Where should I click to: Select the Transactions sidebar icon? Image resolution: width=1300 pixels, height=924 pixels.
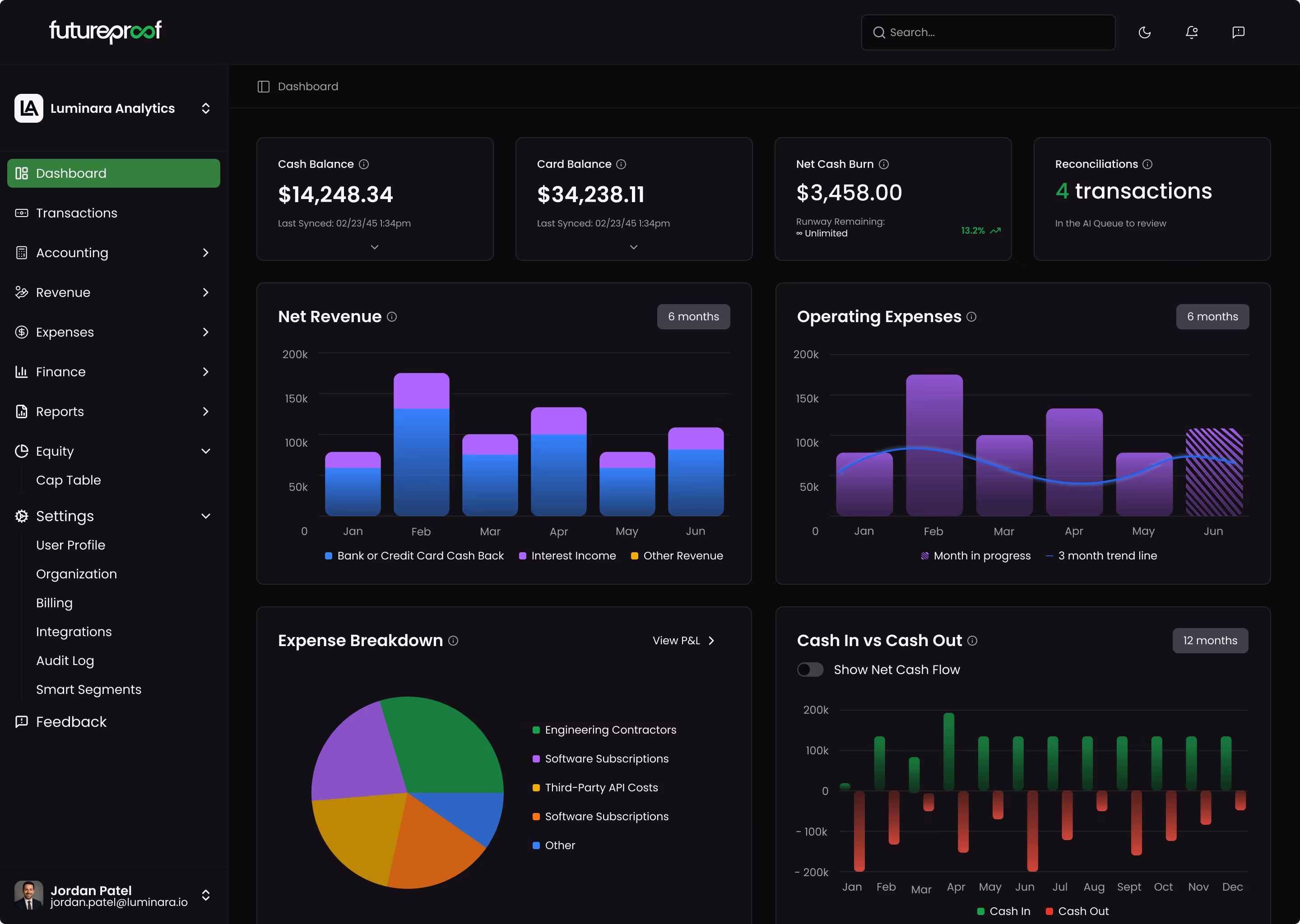pos(22,213)
